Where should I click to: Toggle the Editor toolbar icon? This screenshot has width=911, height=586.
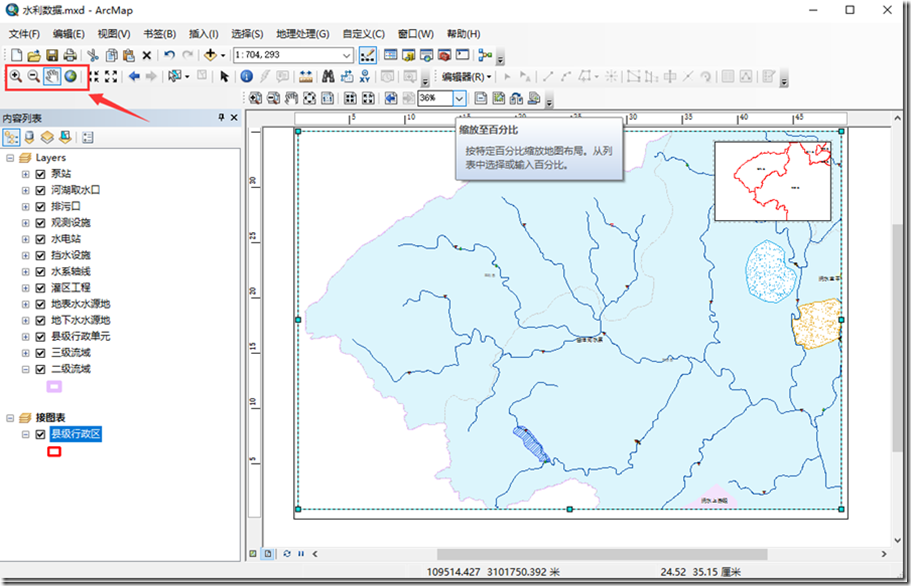(367, 55)
